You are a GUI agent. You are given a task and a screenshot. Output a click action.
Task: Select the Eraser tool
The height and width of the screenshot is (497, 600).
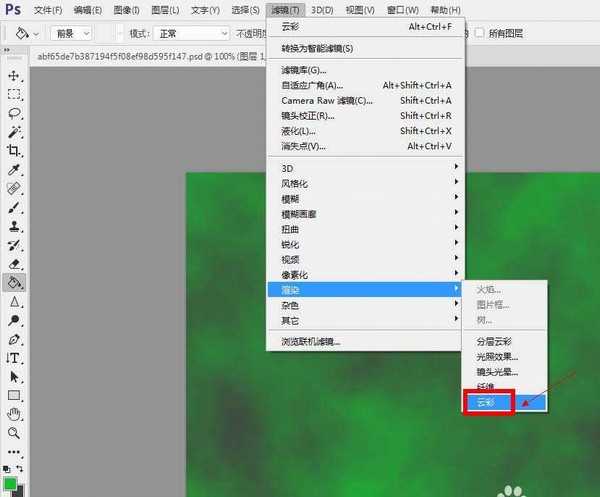tap(14, 264)
